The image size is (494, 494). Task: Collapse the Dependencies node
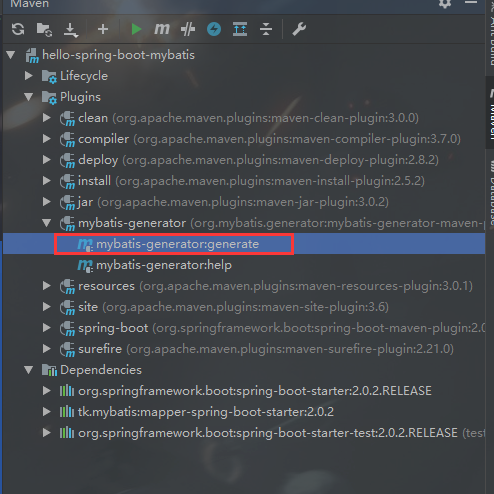(29, 370)
